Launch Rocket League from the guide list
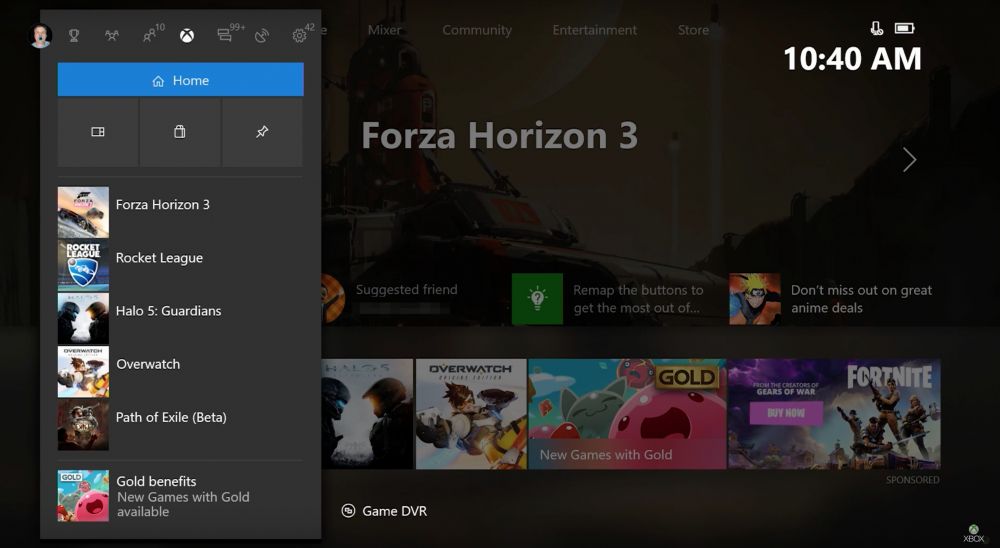This screenshot has width=1000, height=548. coord(180,265)
